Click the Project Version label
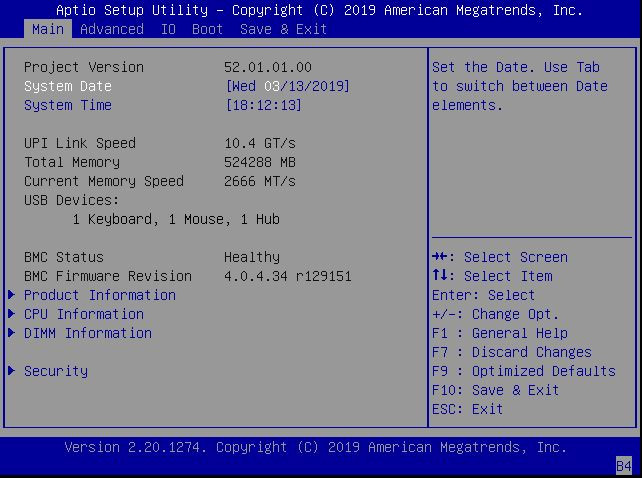This screenshot has width=642, height=478. coord(84,67)
